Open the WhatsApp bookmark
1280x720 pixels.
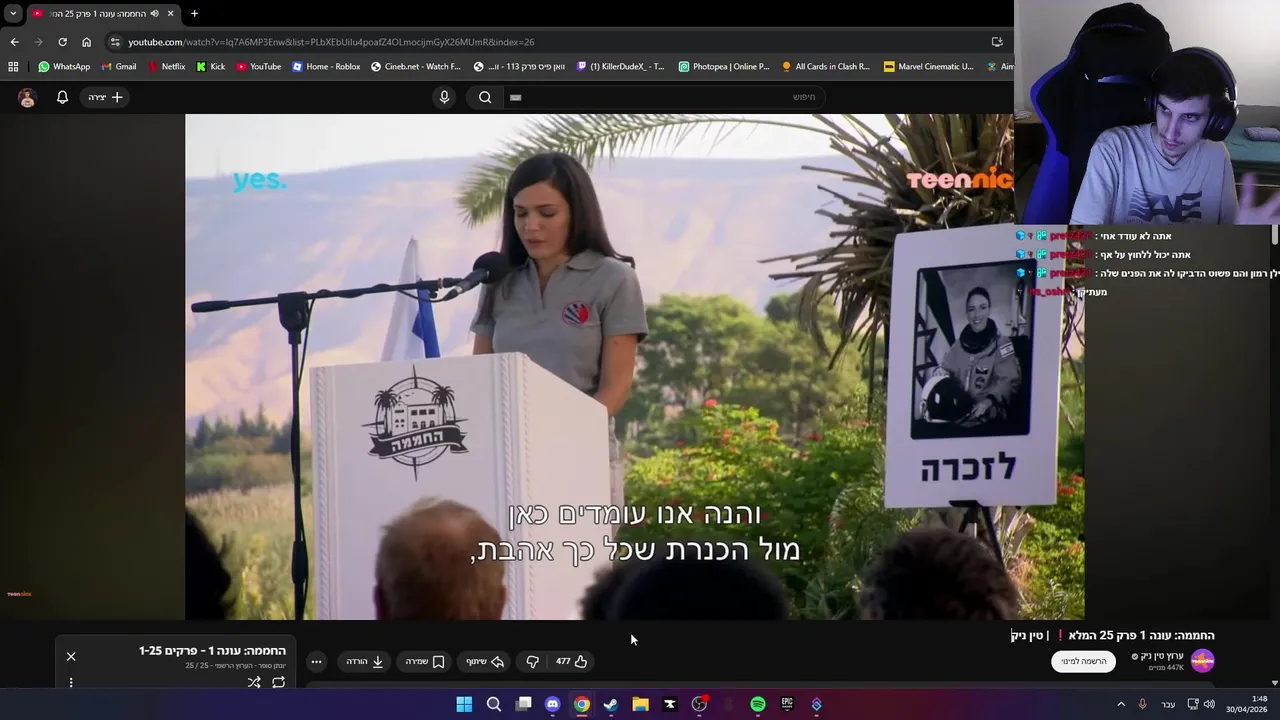(x=64, y=66)
